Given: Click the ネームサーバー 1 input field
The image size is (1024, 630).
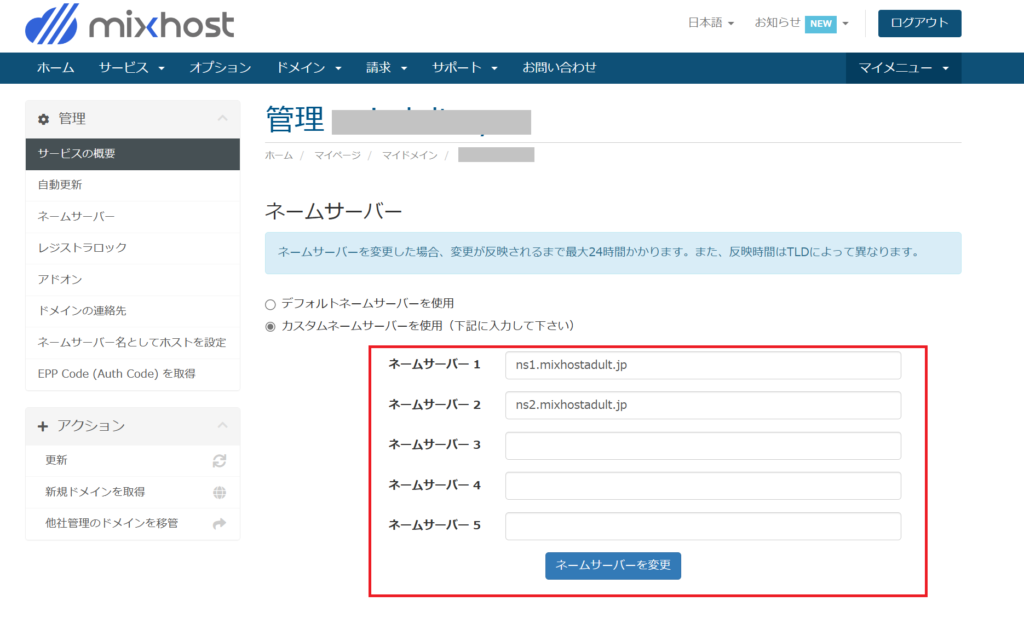Looking at the screenshot, I should pos(702,365).
